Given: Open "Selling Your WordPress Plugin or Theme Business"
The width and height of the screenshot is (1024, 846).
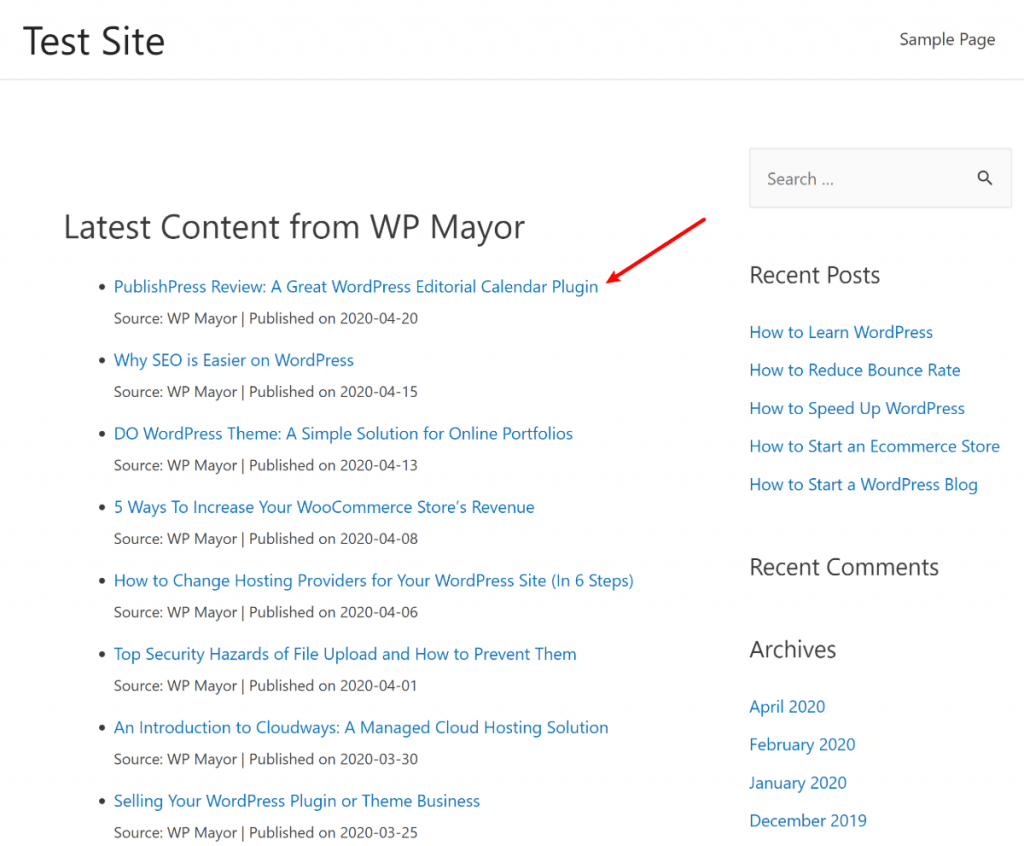Looking at the screenshot, I should click(x=296, y=801).
